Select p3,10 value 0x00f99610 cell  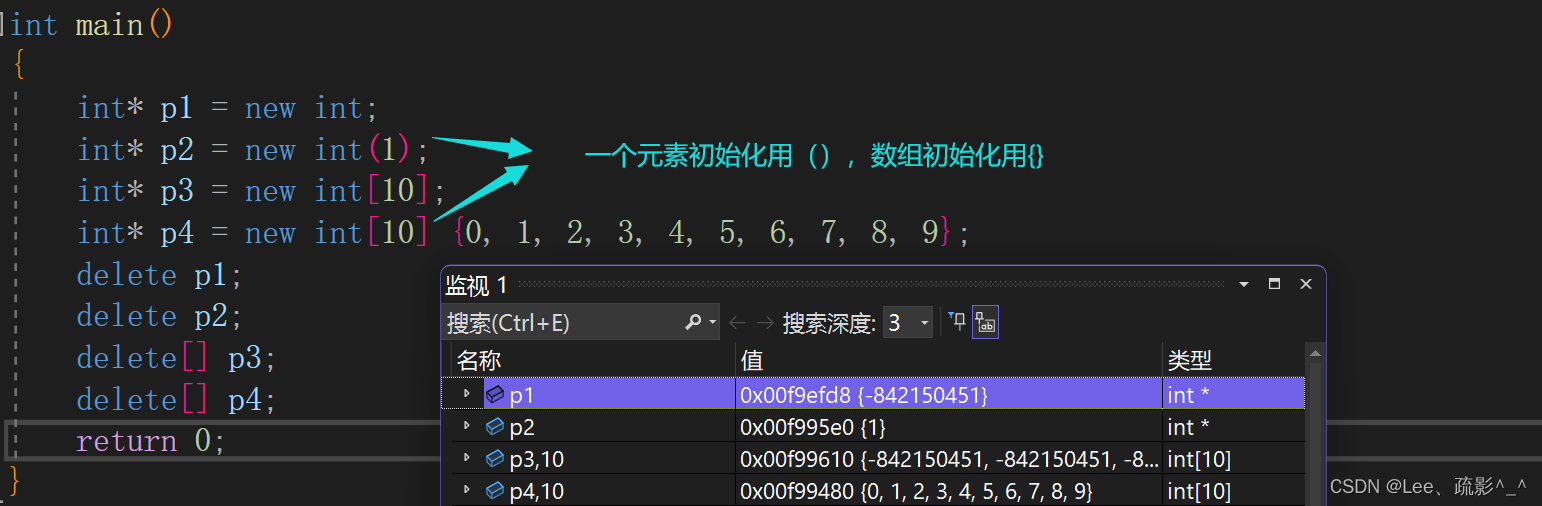click(948, 459)
